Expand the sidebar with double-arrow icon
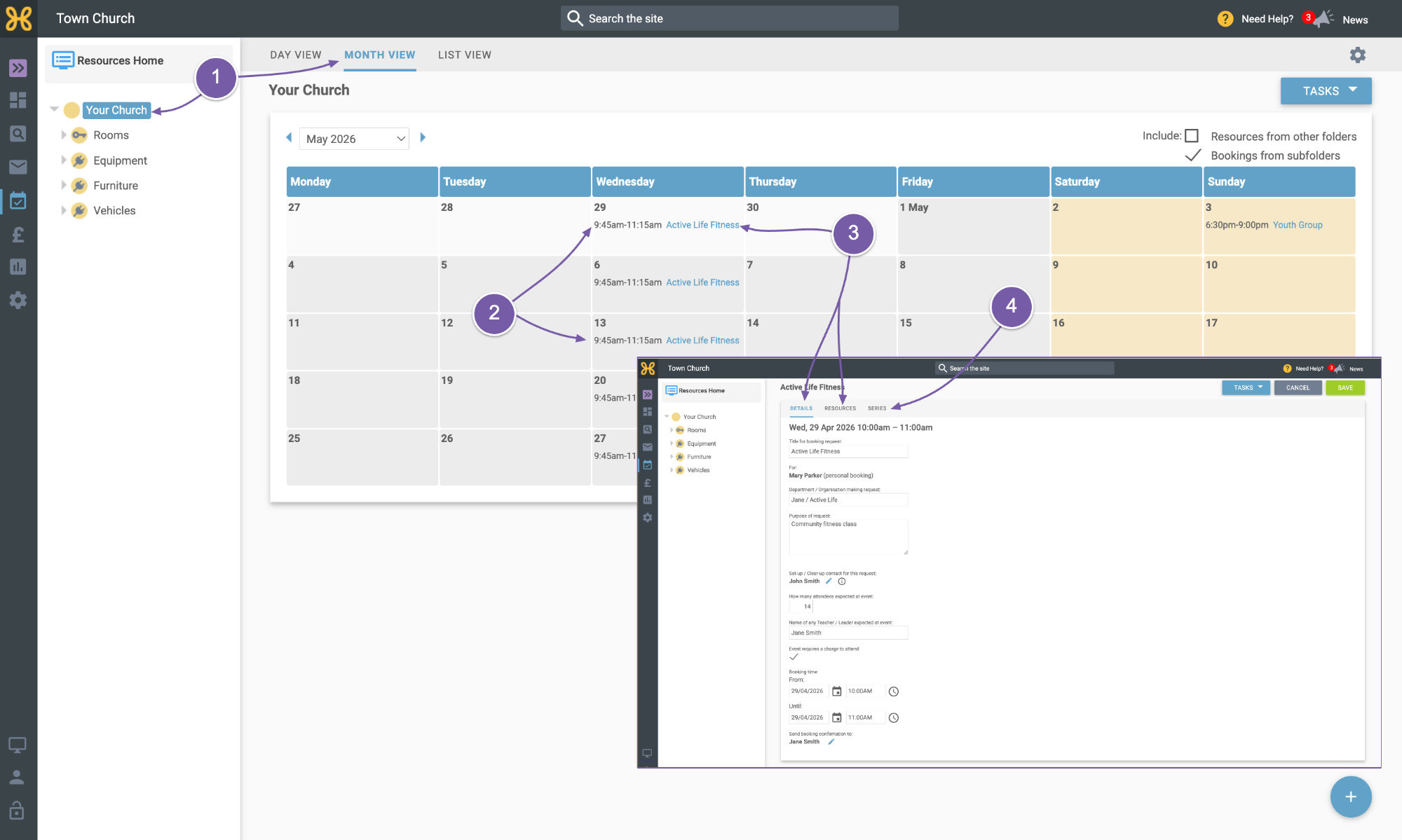 [x=18, y=68]
